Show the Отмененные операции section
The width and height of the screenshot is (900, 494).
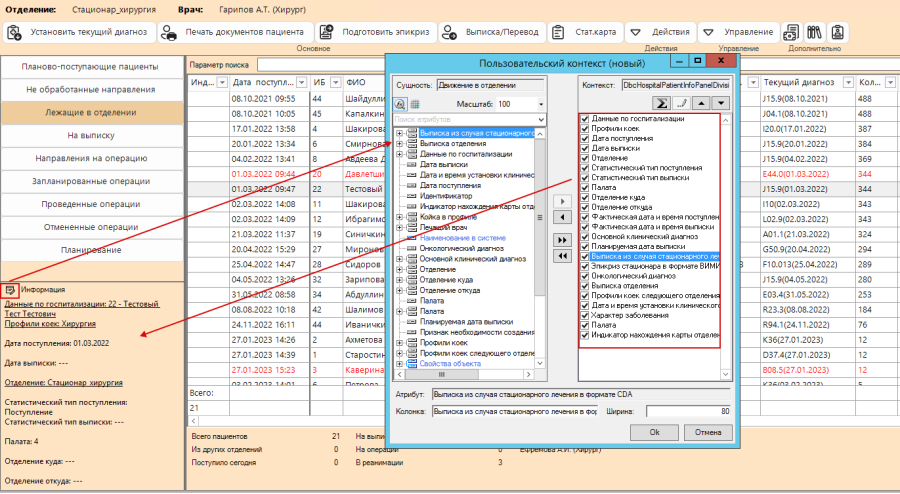tap(90, 227)
